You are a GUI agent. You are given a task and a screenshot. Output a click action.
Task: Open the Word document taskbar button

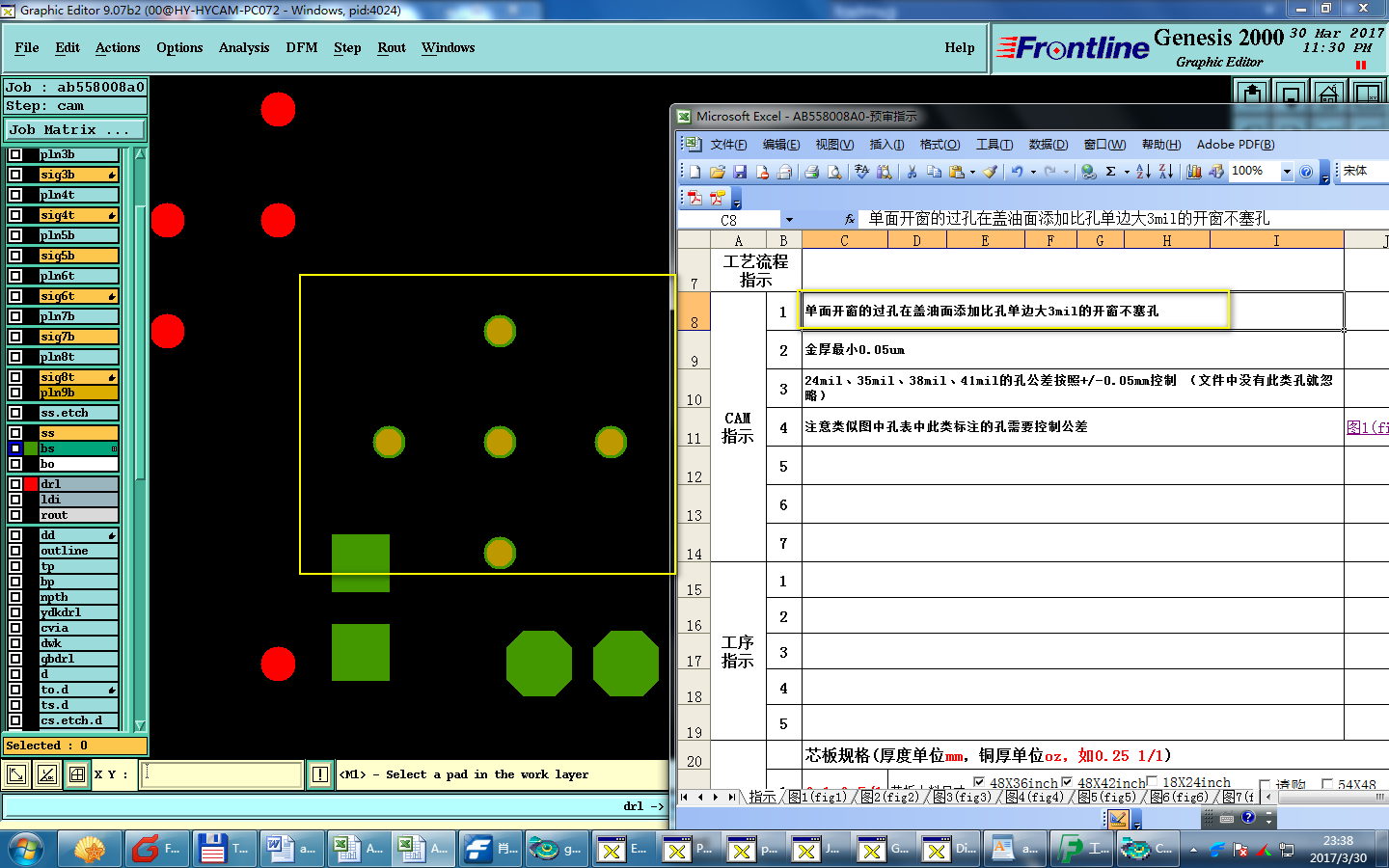coord(293,849)
